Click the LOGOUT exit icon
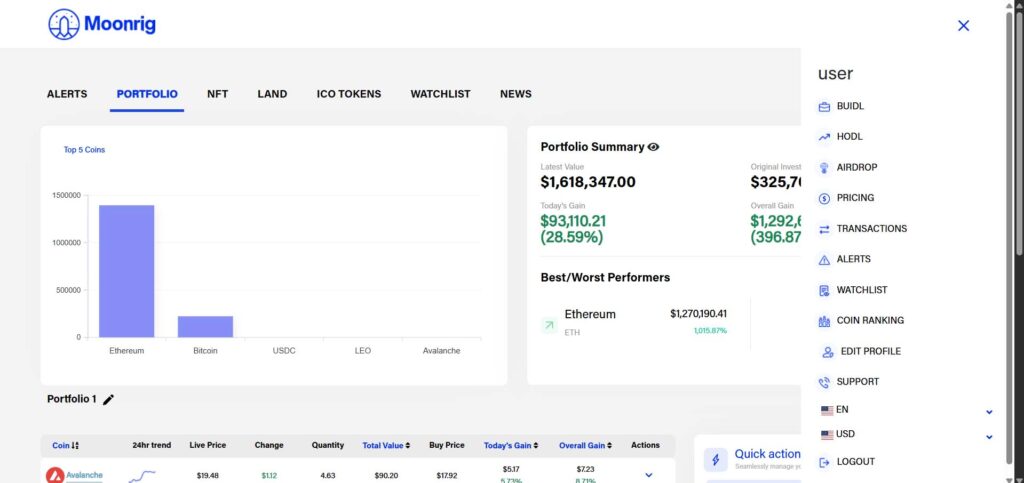This screenshot has height=483, width=1024. pyautogui.click(x=824, y=462)
